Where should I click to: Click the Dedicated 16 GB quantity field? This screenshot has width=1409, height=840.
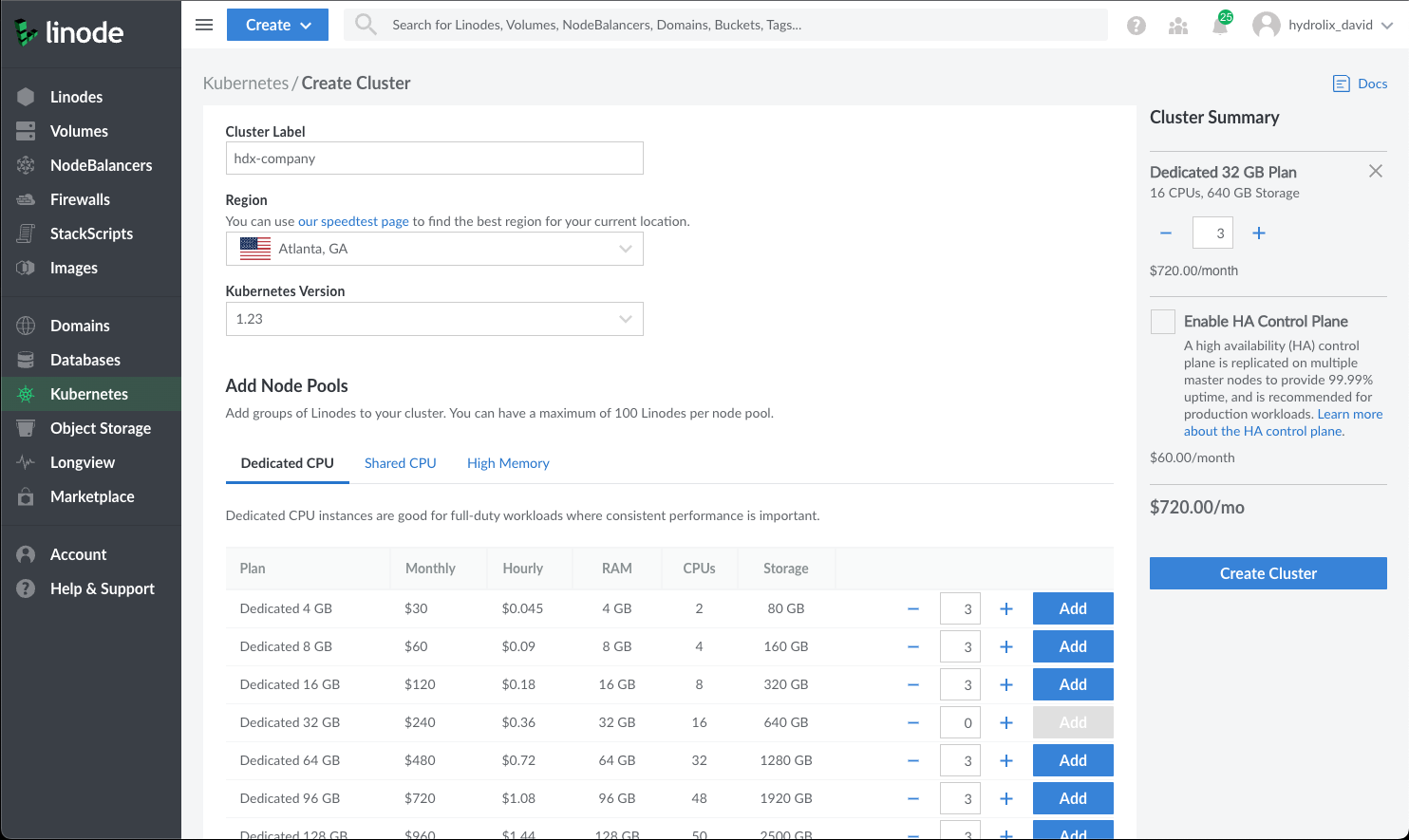coord(960,685)
